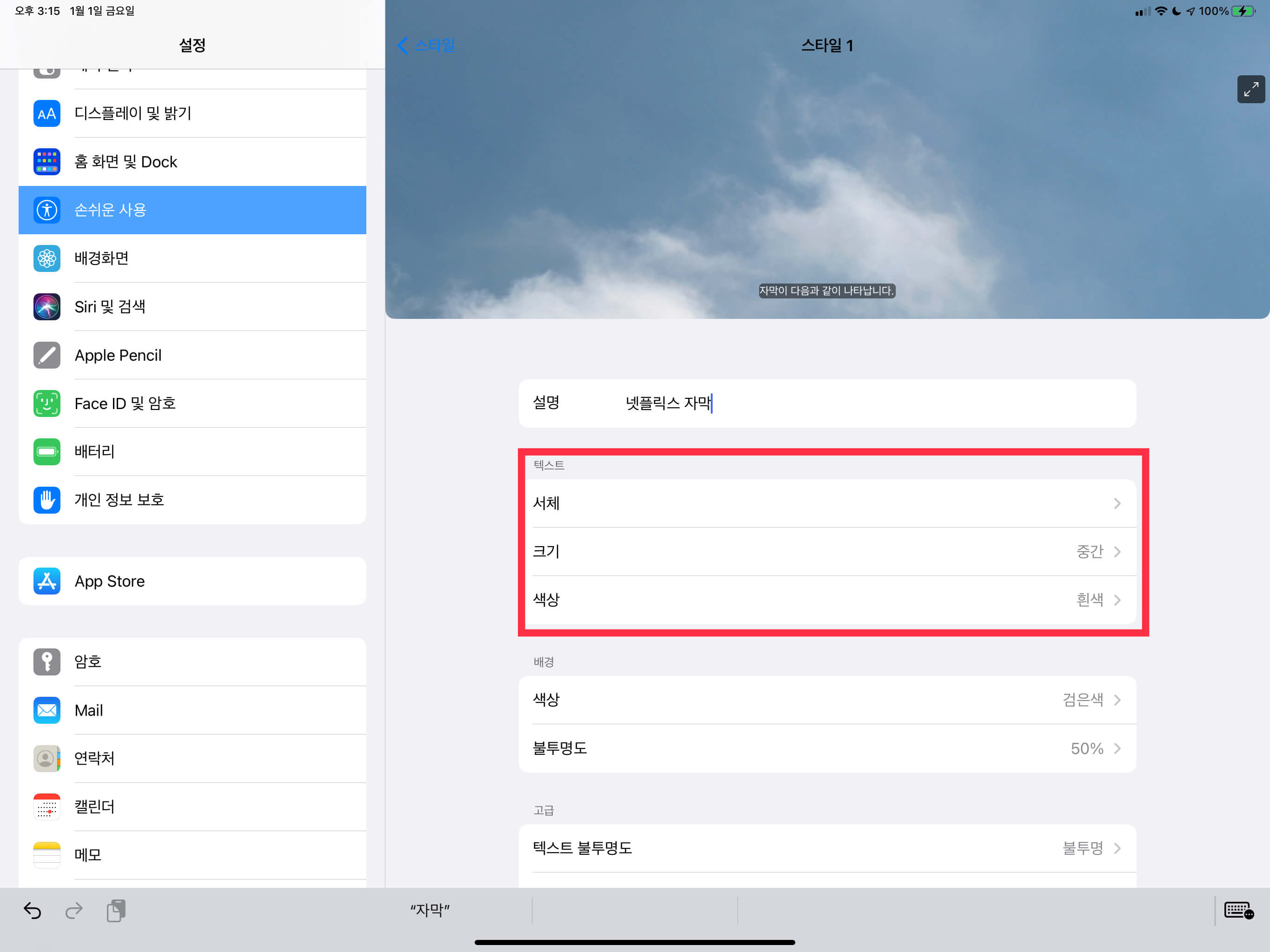The height and width of the screenshot is (952, 1270).
Task: Open background 불투명도 50% option
Action: 827,748
